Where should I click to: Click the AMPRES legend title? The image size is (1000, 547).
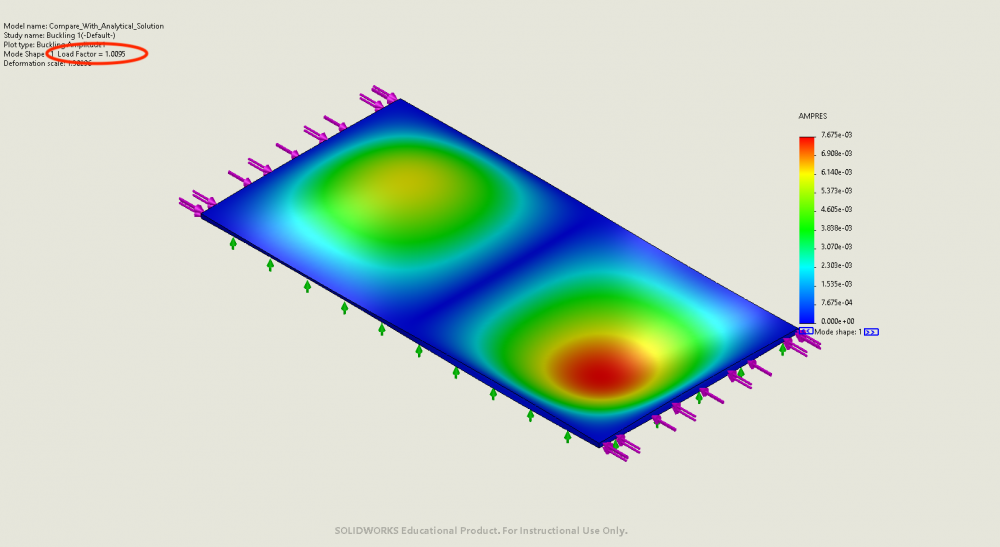pyautogui.click(x=812, y=117)
